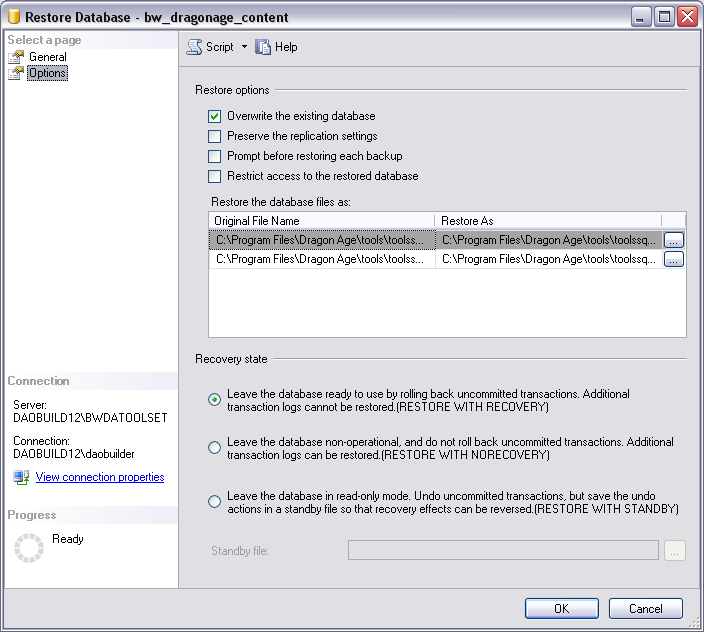The image size is (704, 632).
Task: Enable Preserve the replication settings
Action: (x=214, y=136)
